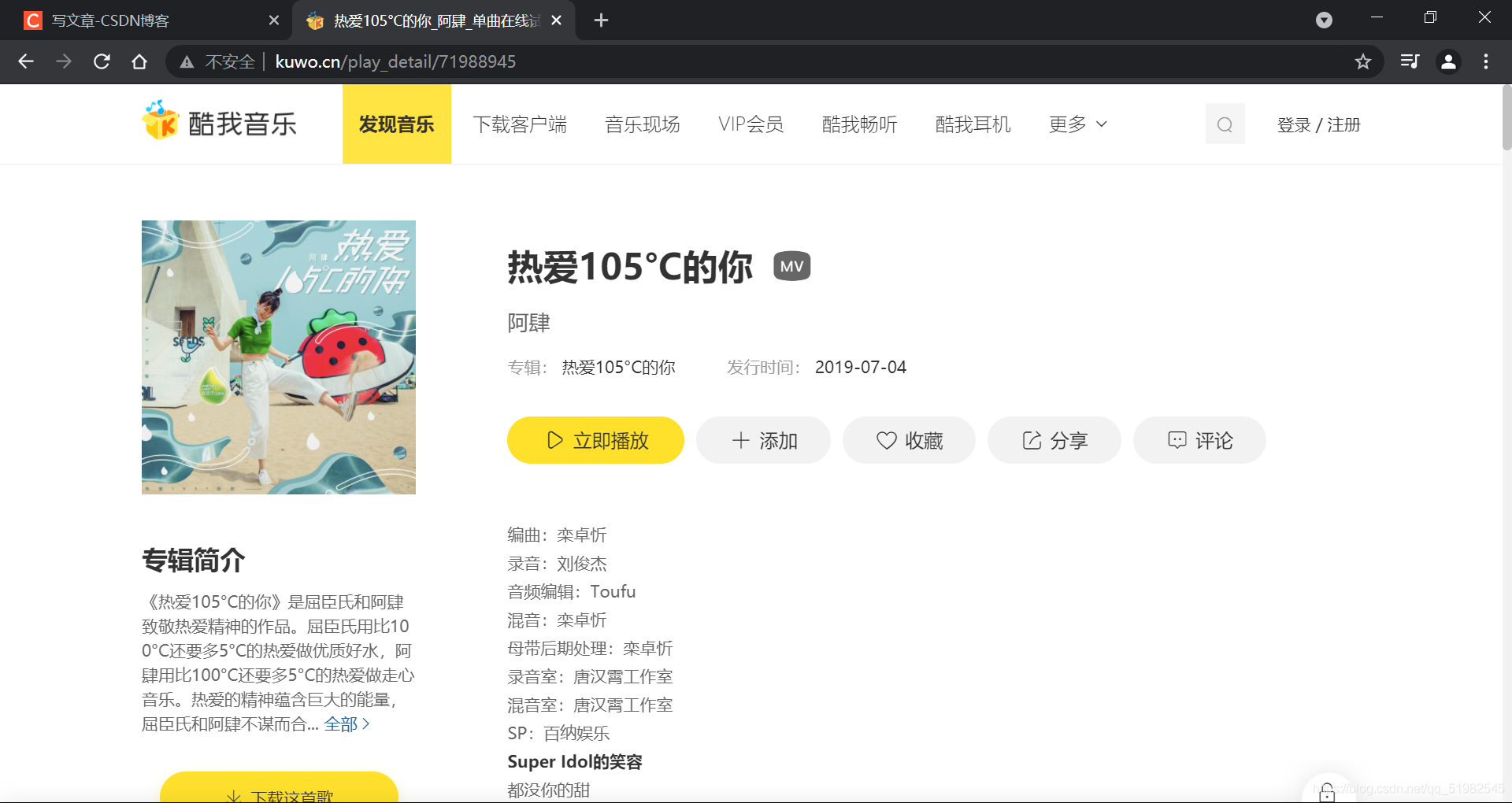Screen dimensions: 1512x803
Task: Click the song title 热爱105°C的你
Action: tap(630, 267)
